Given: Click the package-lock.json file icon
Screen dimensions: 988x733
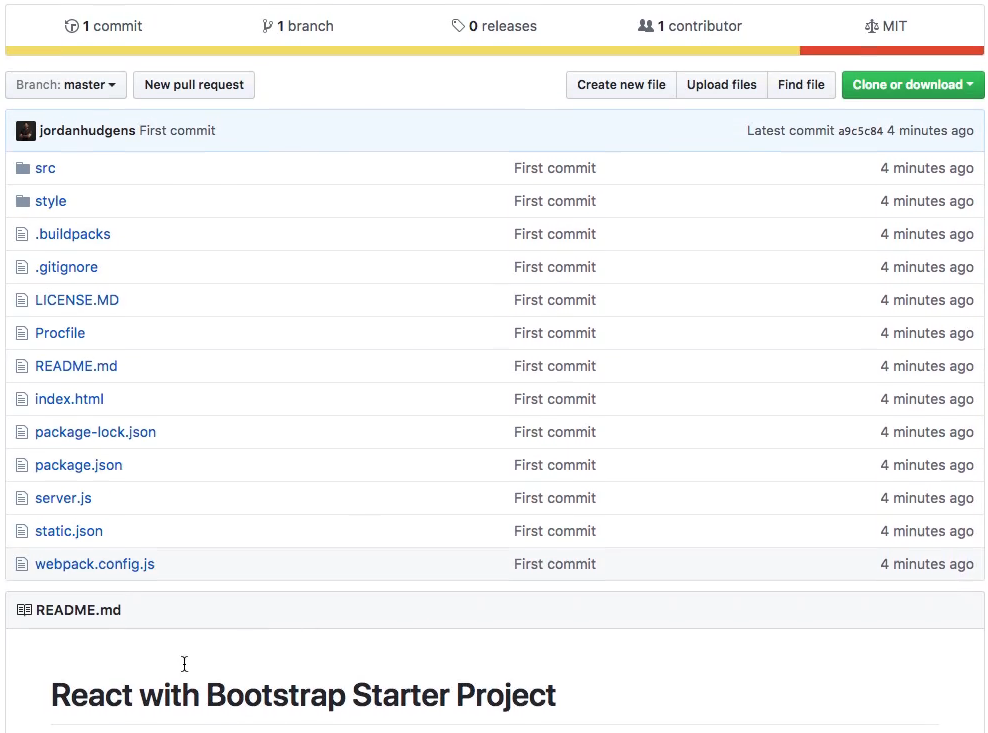Looking at the screenshot, I should pyautogui.click(x=22, y=432).
